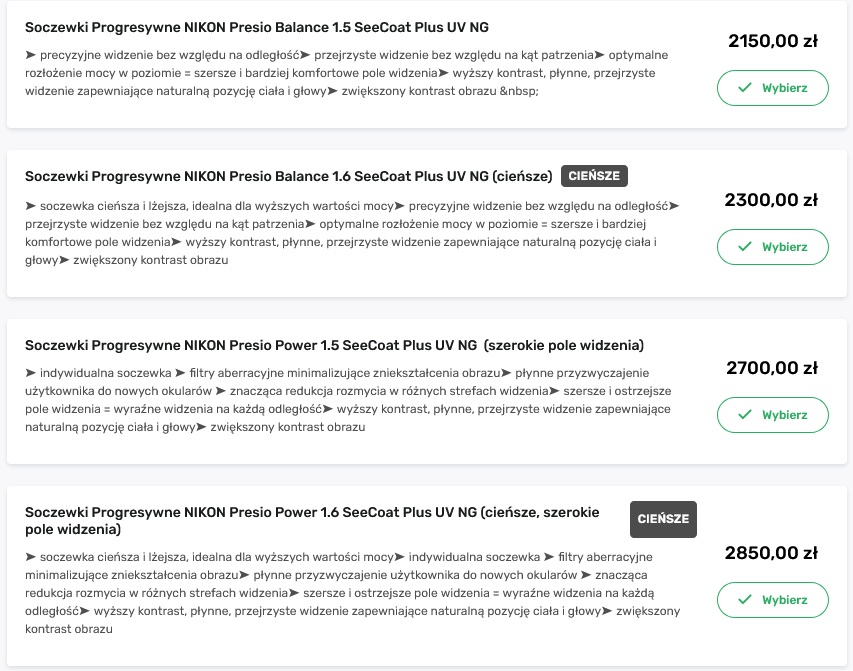This screenshot has height=671, width=853.
Task: Click the checkmark icon in the bottom Wybierz button
Action: pos(745,599)
